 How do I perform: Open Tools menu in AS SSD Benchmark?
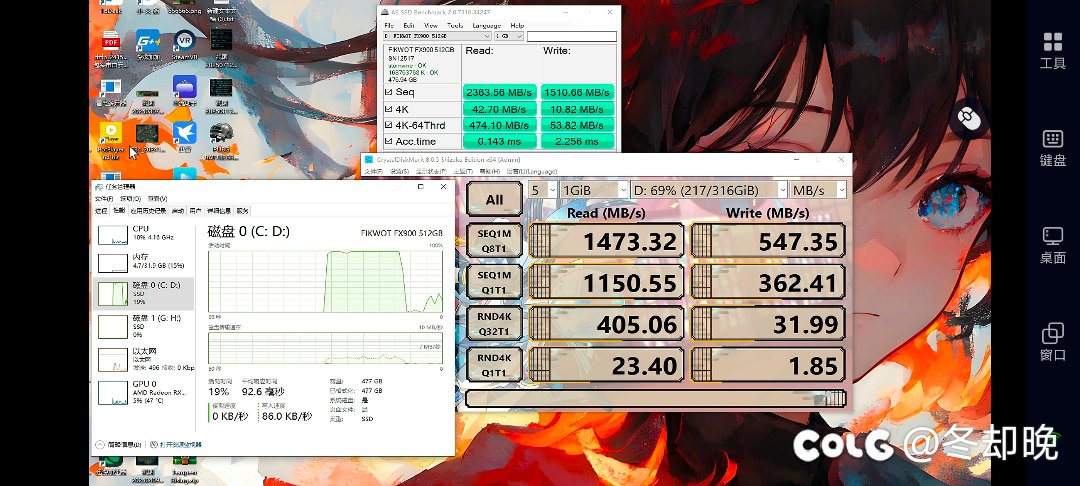[455, 25]
